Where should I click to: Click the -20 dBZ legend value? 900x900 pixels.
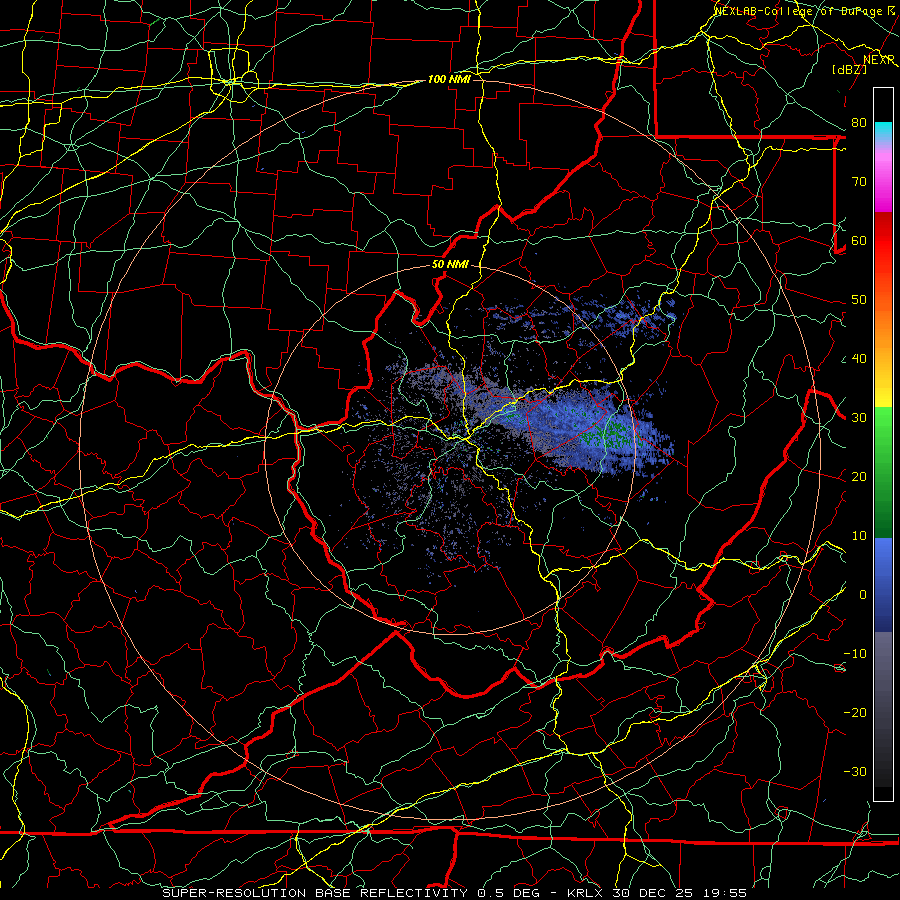(855, 713)
